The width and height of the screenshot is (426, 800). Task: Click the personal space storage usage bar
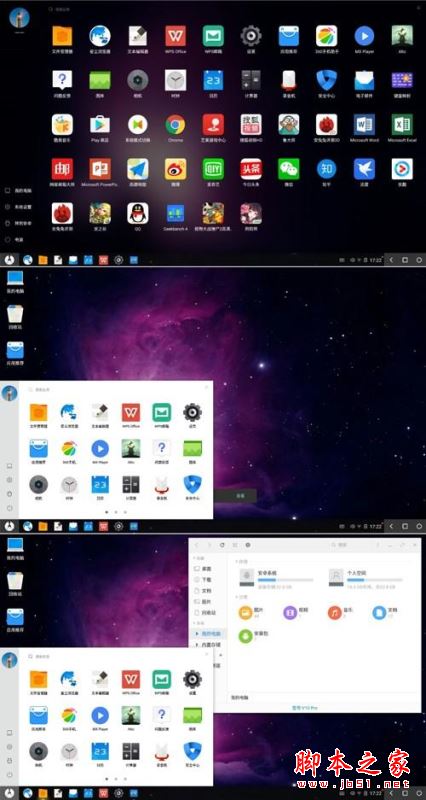point(374,580)
